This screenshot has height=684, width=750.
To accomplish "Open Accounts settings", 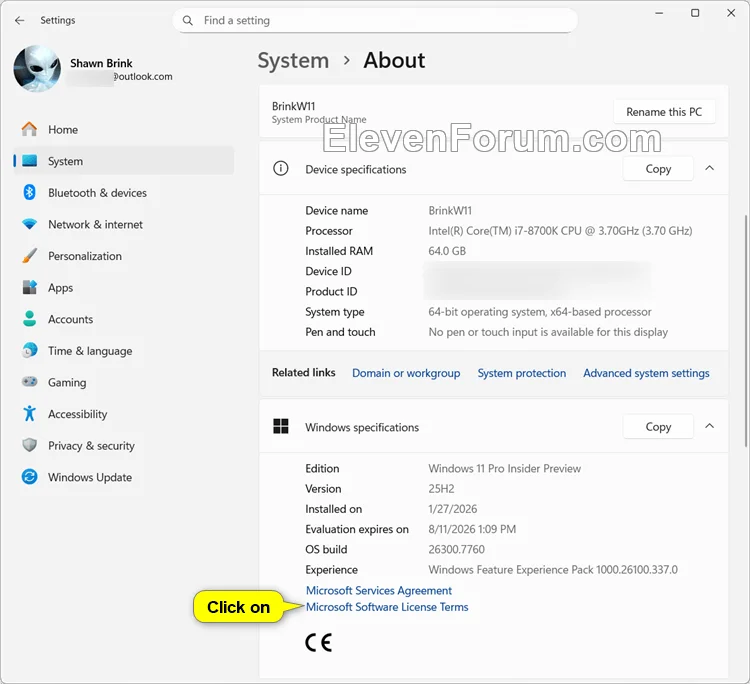I will point(123,319).
